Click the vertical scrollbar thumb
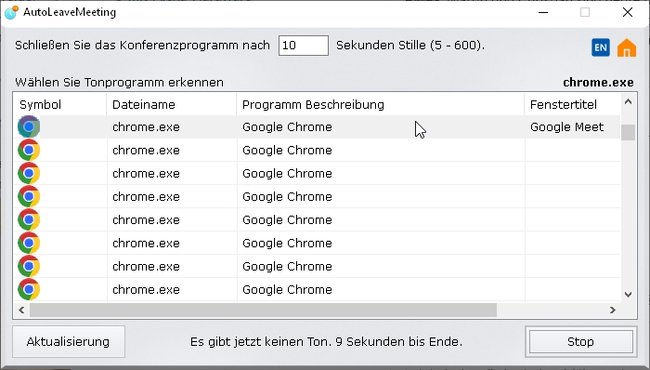 (628, 132)
